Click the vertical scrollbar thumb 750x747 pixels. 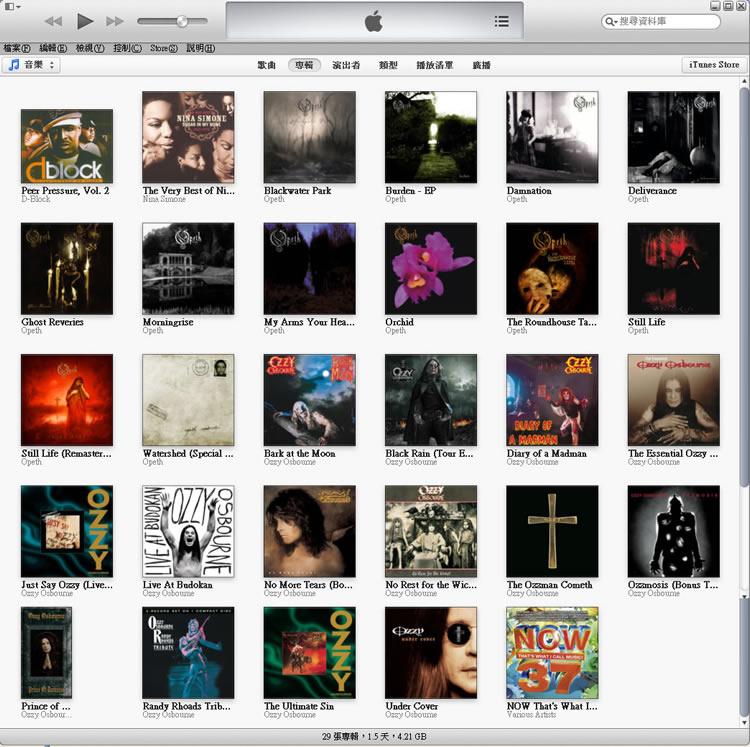coord(744,287)
